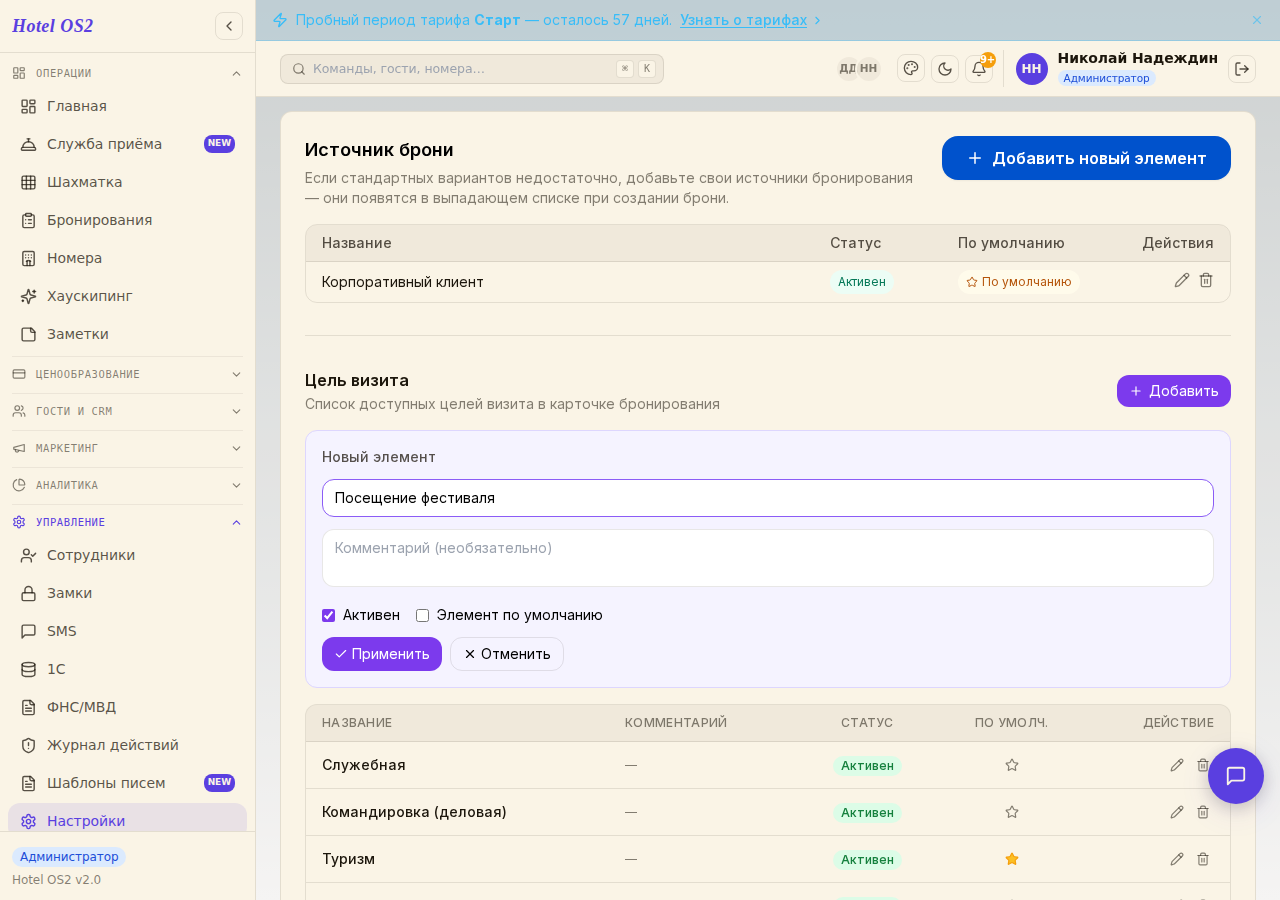Click the Николай Надеждин user name
The height and width of the screenshot is (900, 1280).
[x=1138, y=58]
